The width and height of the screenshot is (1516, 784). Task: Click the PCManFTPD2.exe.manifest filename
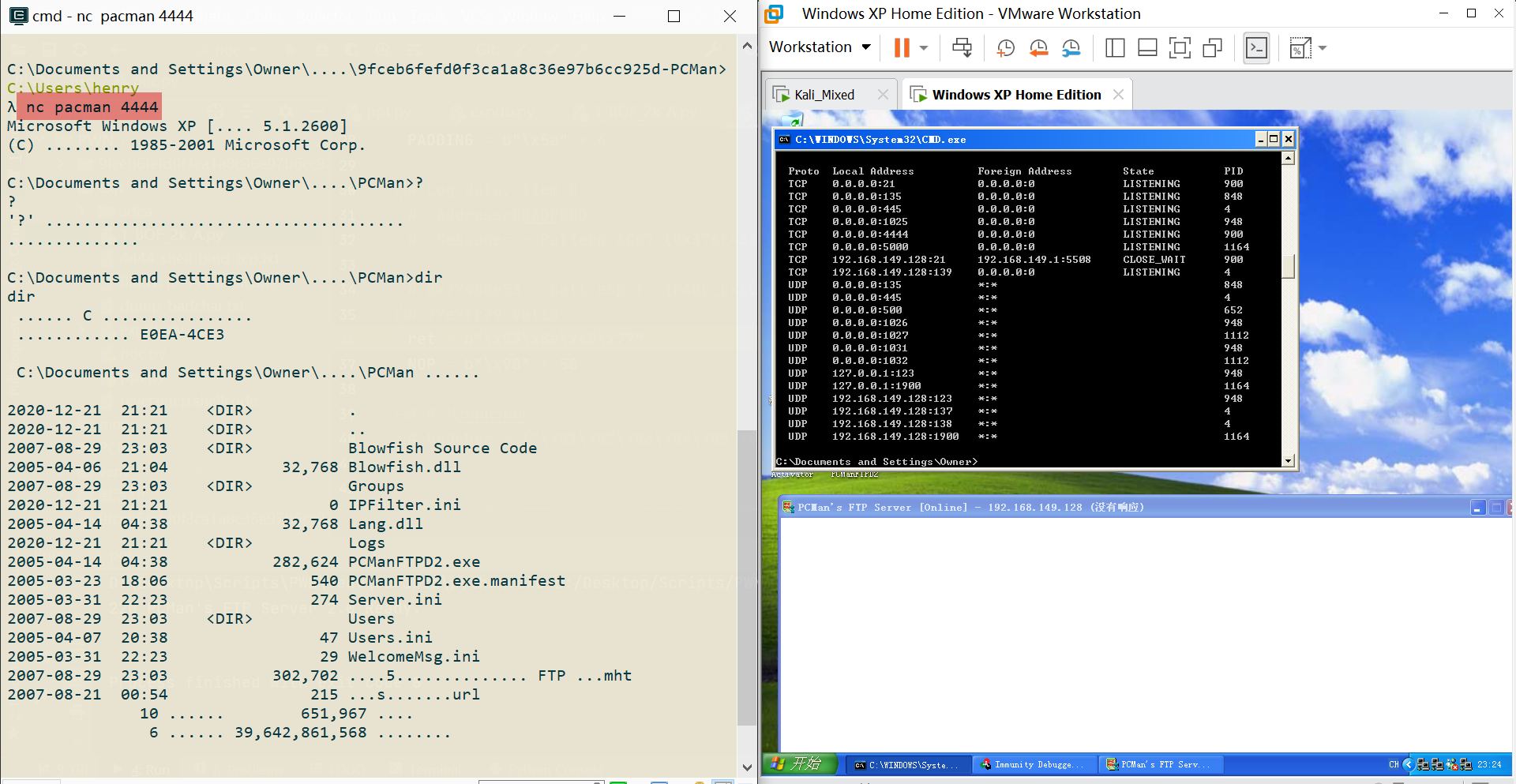click(x=456, y=581)
